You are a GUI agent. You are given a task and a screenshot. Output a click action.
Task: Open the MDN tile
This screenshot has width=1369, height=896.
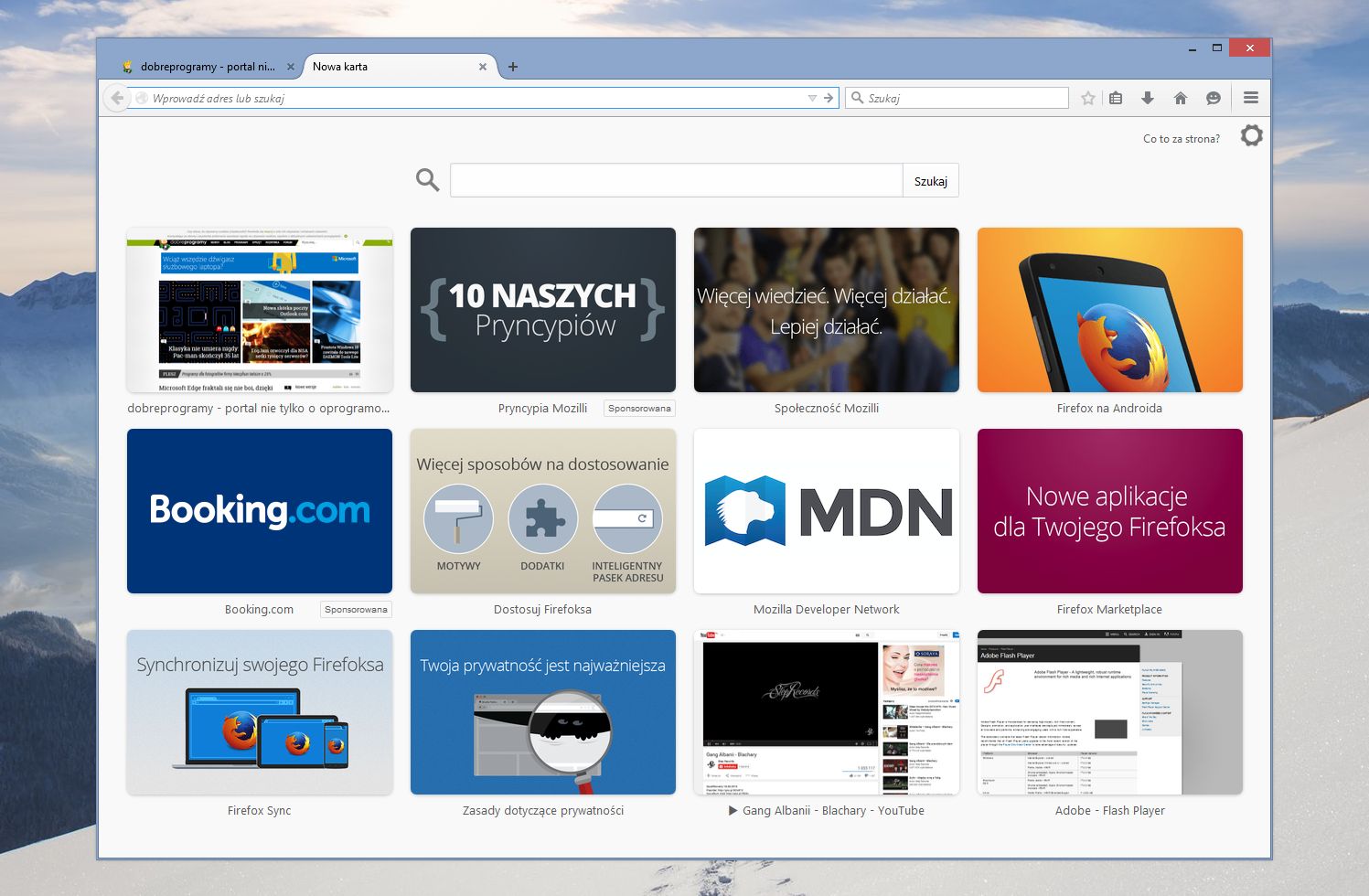point(827,511)
